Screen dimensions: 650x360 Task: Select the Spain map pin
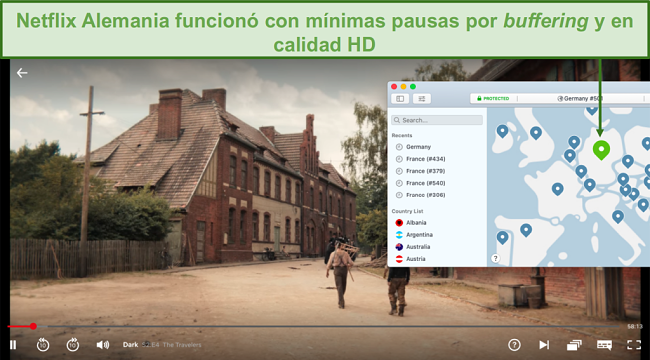tap(526, 230)
